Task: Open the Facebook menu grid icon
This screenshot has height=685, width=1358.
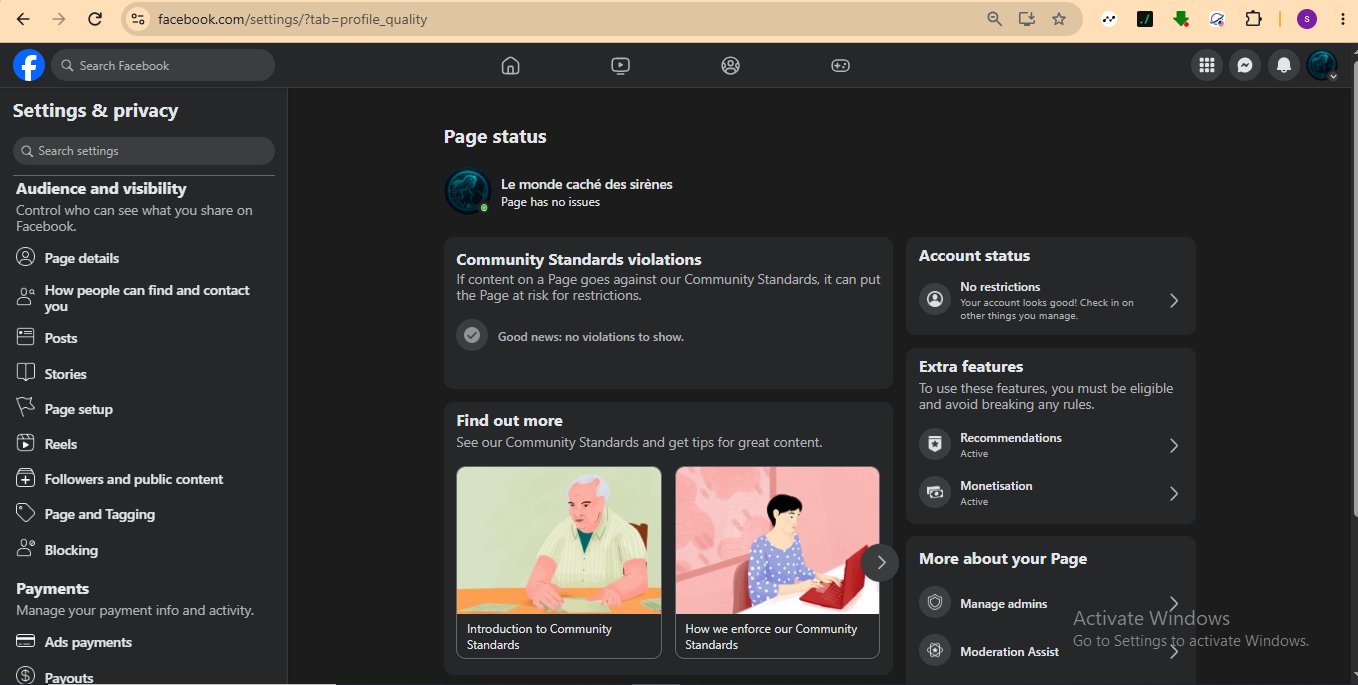Action: click(x=1207, y=66)
